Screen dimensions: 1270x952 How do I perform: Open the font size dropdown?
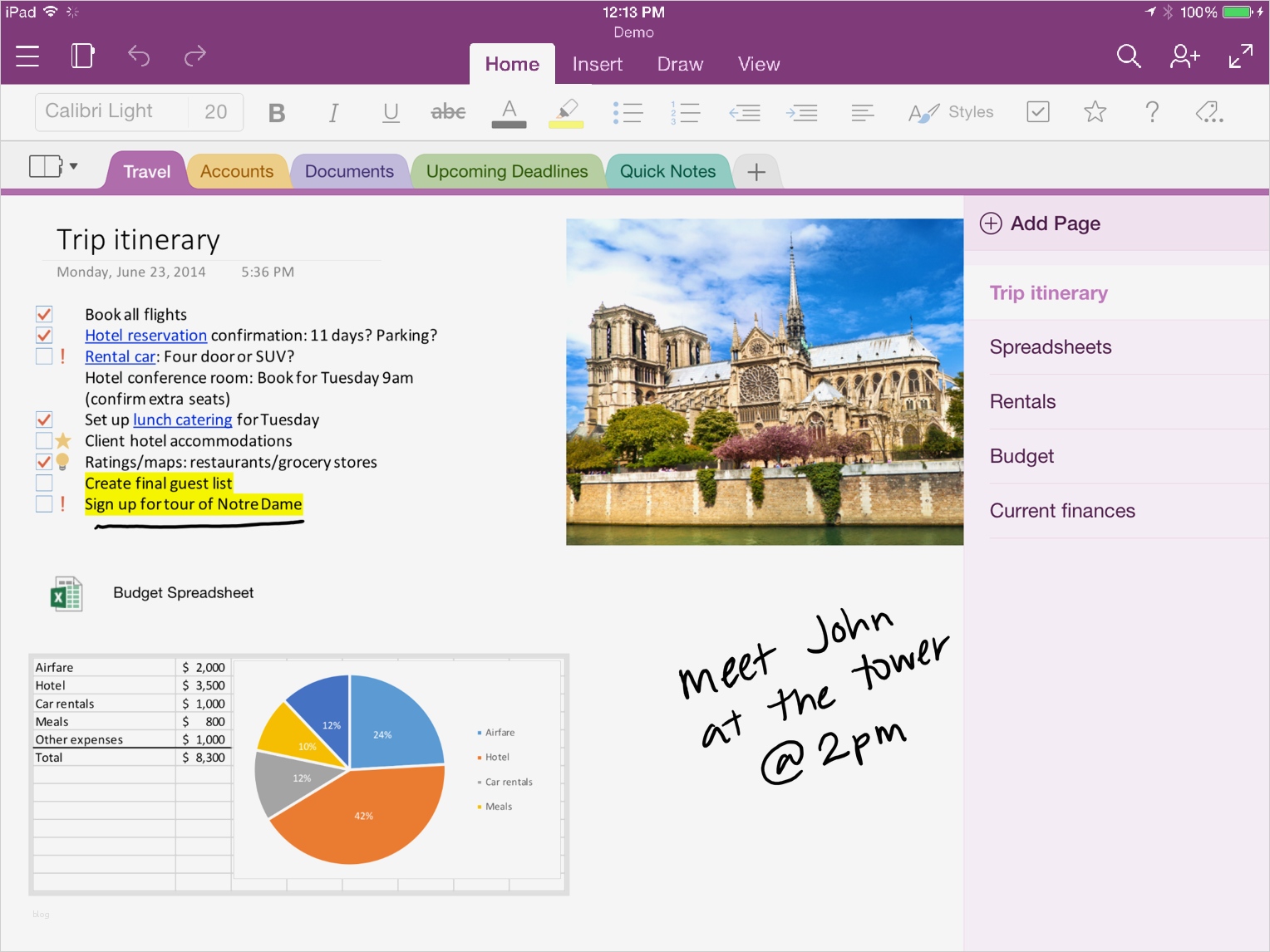pos(216,111)
